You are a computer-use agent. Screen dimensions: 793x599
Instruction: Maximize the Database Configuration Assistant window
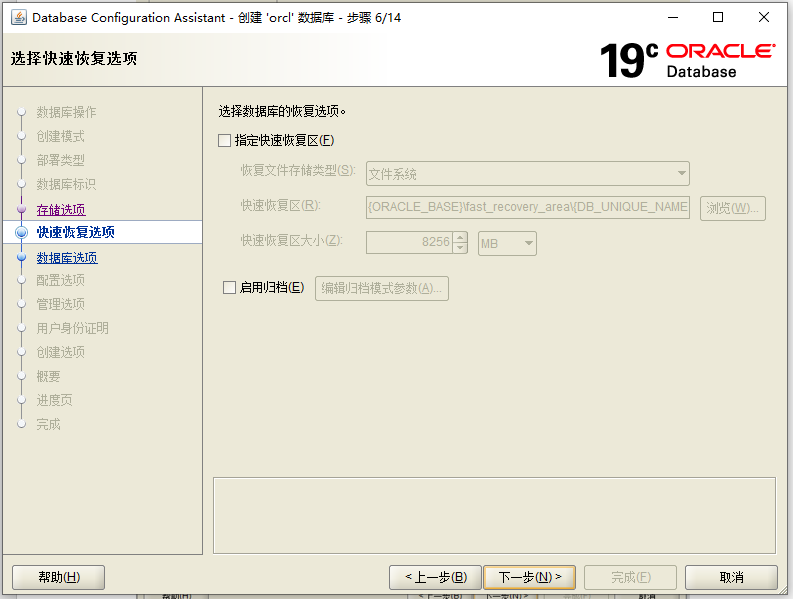(718, 17)
